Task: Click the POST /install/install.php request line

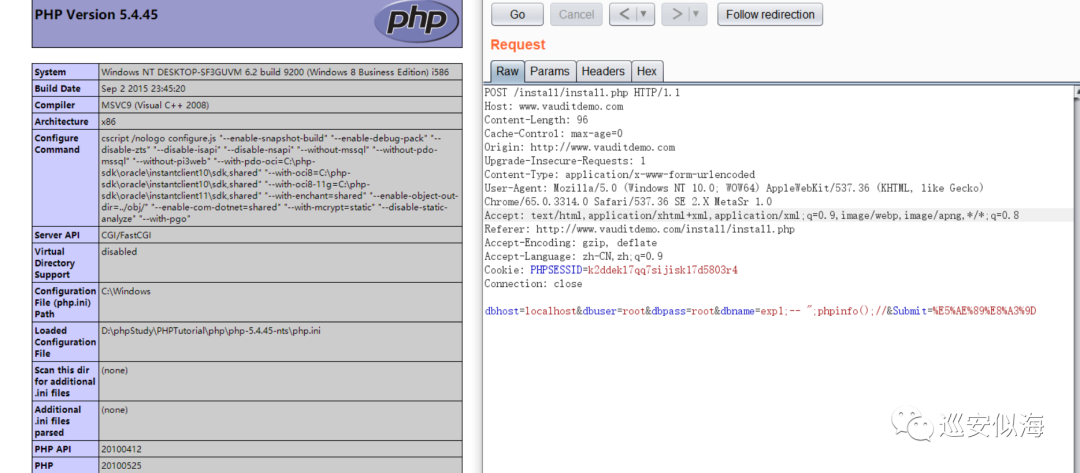Action: pyautogui.click(x=582, y=92)
